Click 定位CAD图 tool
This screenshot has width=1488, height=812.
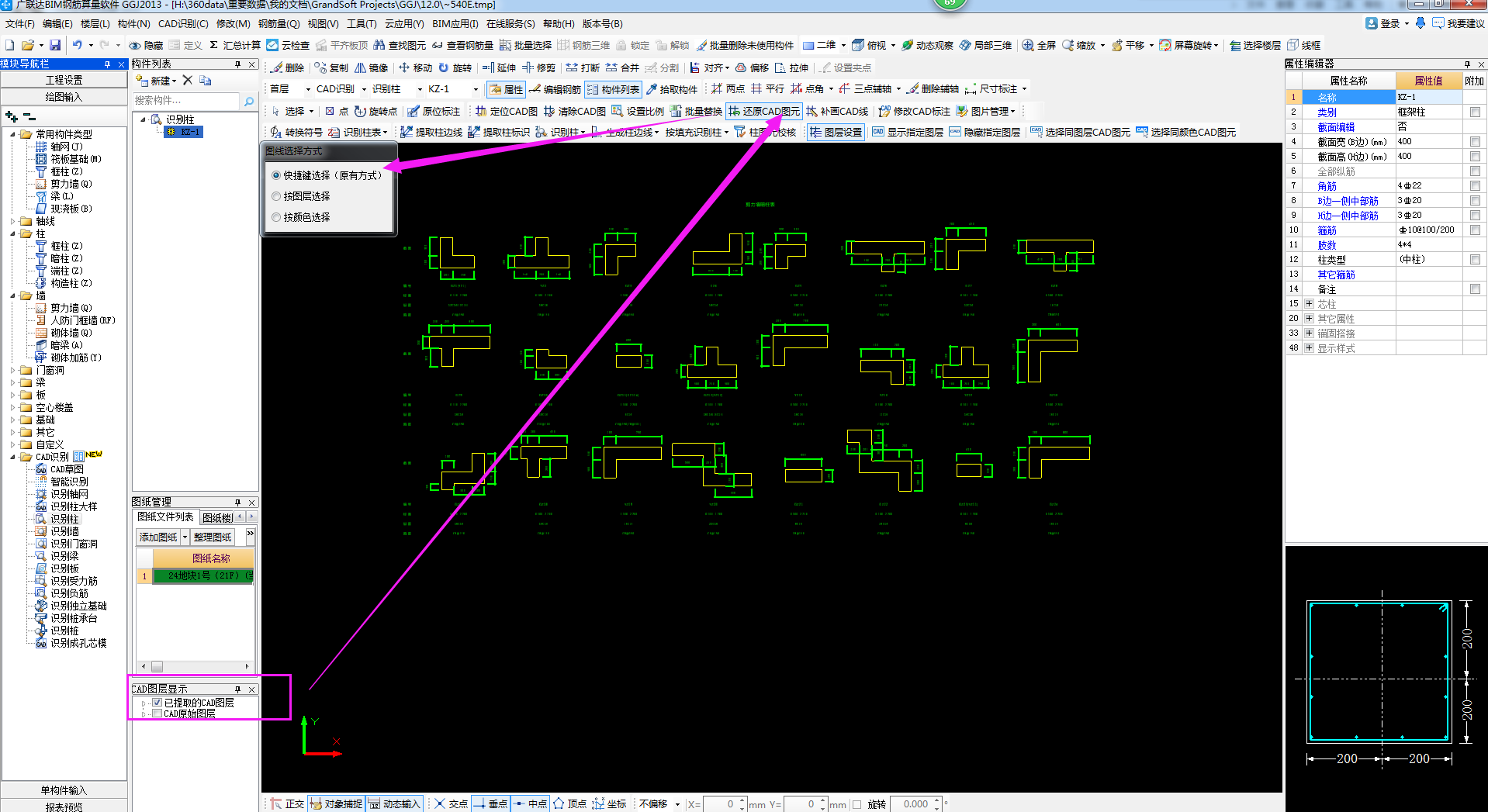pyautogui.click(x=506, y=111)
